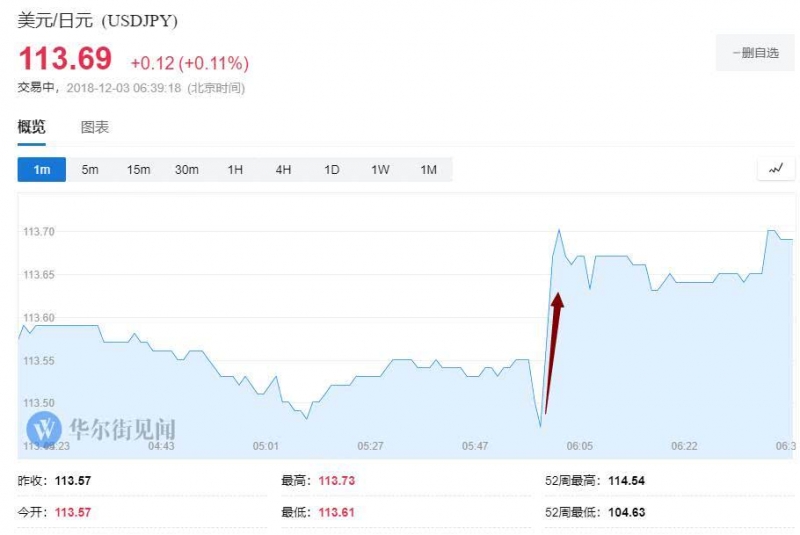Switch chart to 1W interval
The image size is (800, 535).
click(380, 169)
